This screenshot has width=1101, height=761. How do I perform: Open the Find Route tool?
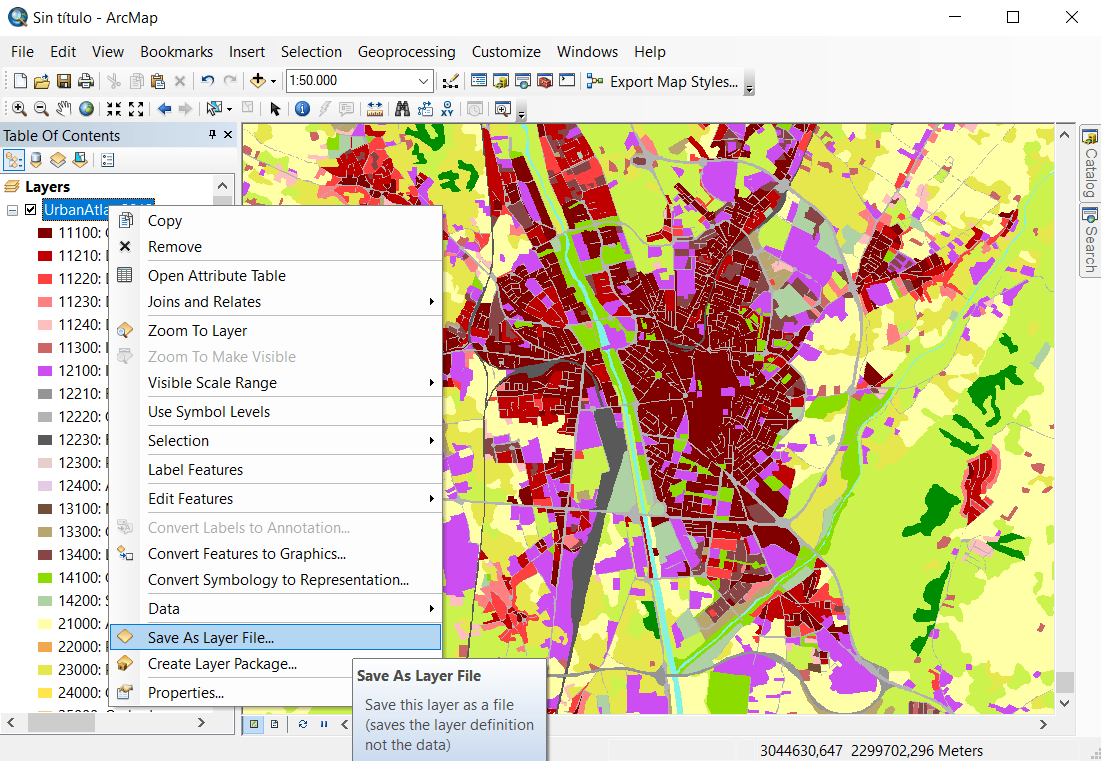pos(425,109)
